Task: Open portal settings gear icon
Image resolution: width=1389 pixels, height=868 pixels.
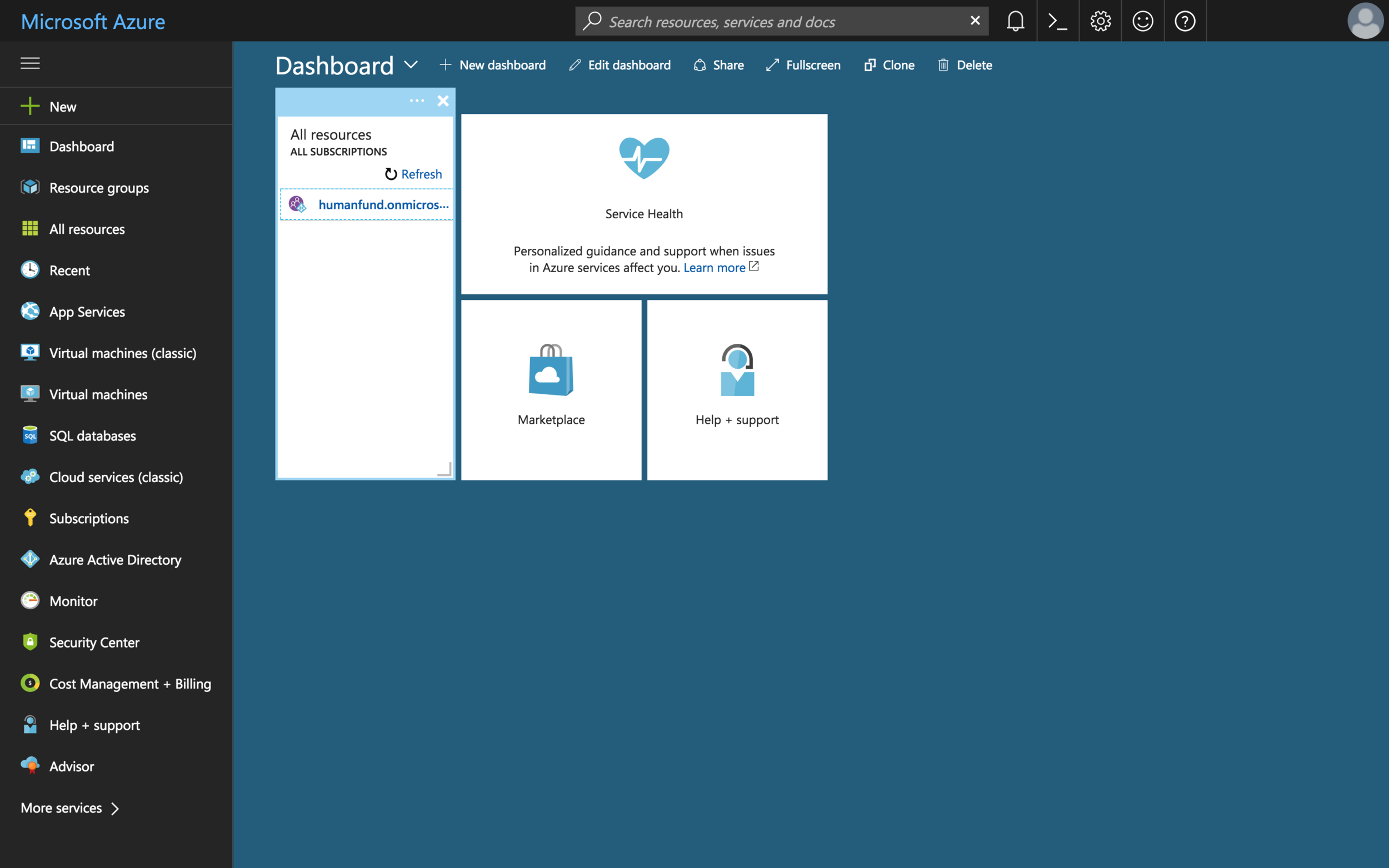Action: pyautogui.click(x=1100, y=21)
